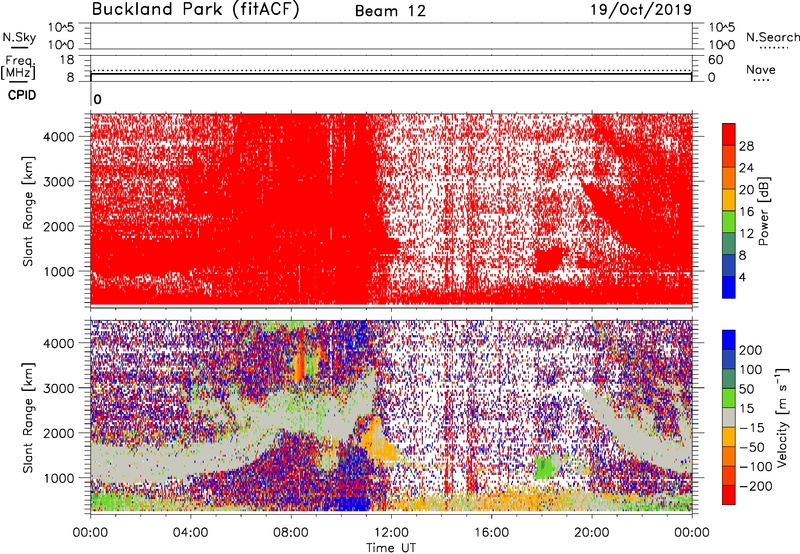The image size is (800, 554).
Task: Click the velocity colorbar value '200'
Action: point(751,350)
